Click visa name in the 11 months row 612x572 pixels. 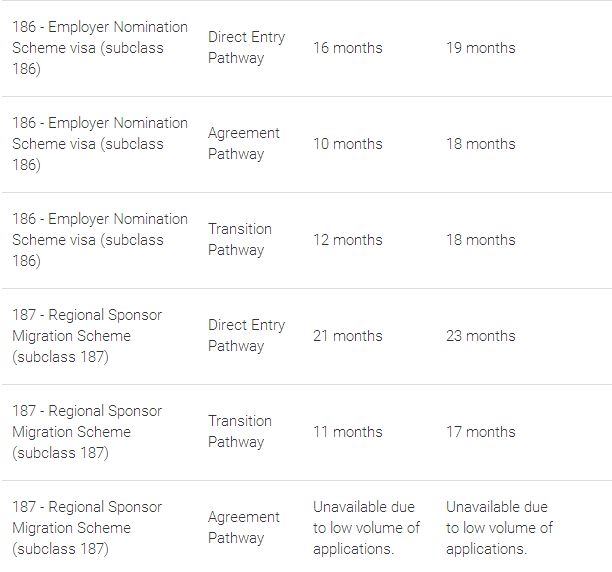[x=87, y=432]
